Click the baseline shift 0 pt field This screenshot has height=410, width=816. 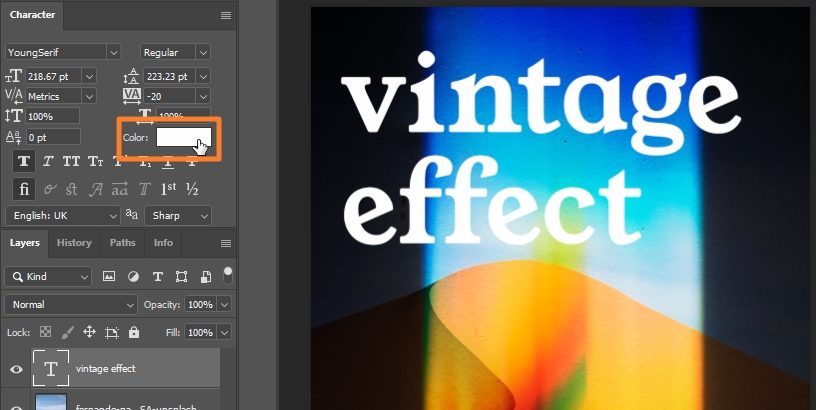53,137
